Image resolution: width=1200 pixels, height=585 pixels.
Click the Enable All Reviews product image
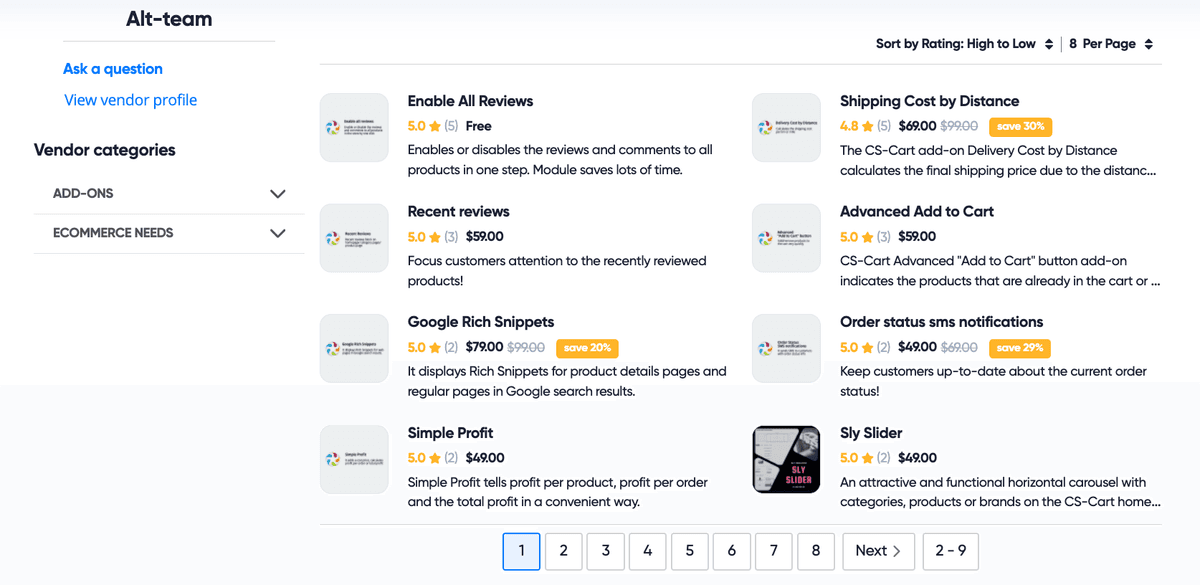tap(354, 127)
